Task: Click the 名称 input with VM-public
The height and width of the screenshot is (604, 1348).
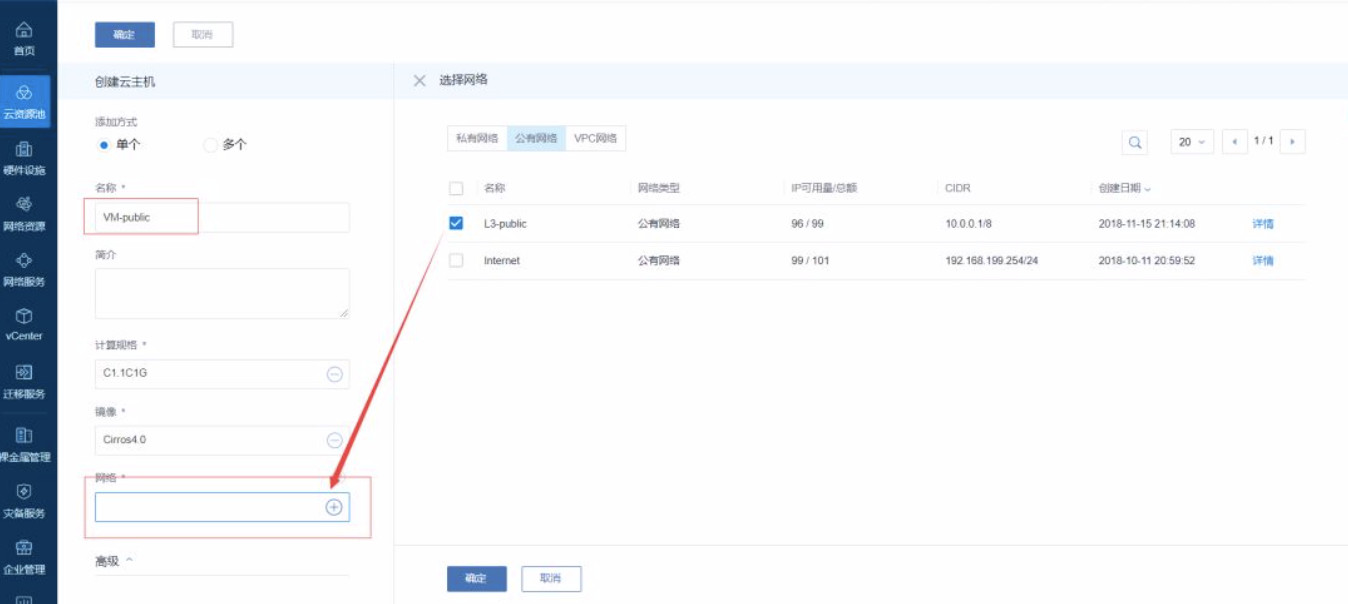Action: pyautogui.click(x=222, y=217)
